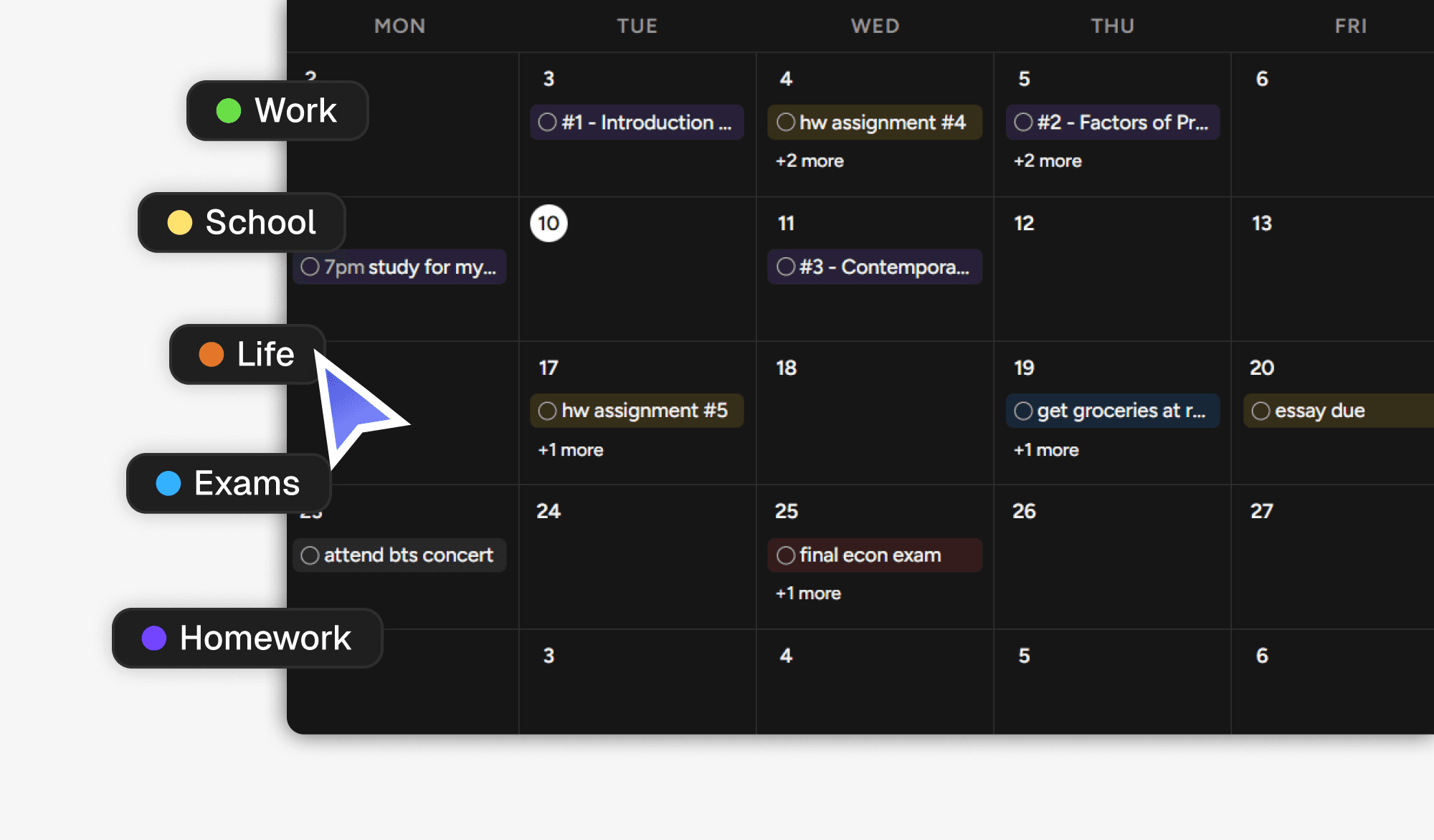Click the FRI column header
Screen dimensions: 1434x840
click(x=1350, y=26)
